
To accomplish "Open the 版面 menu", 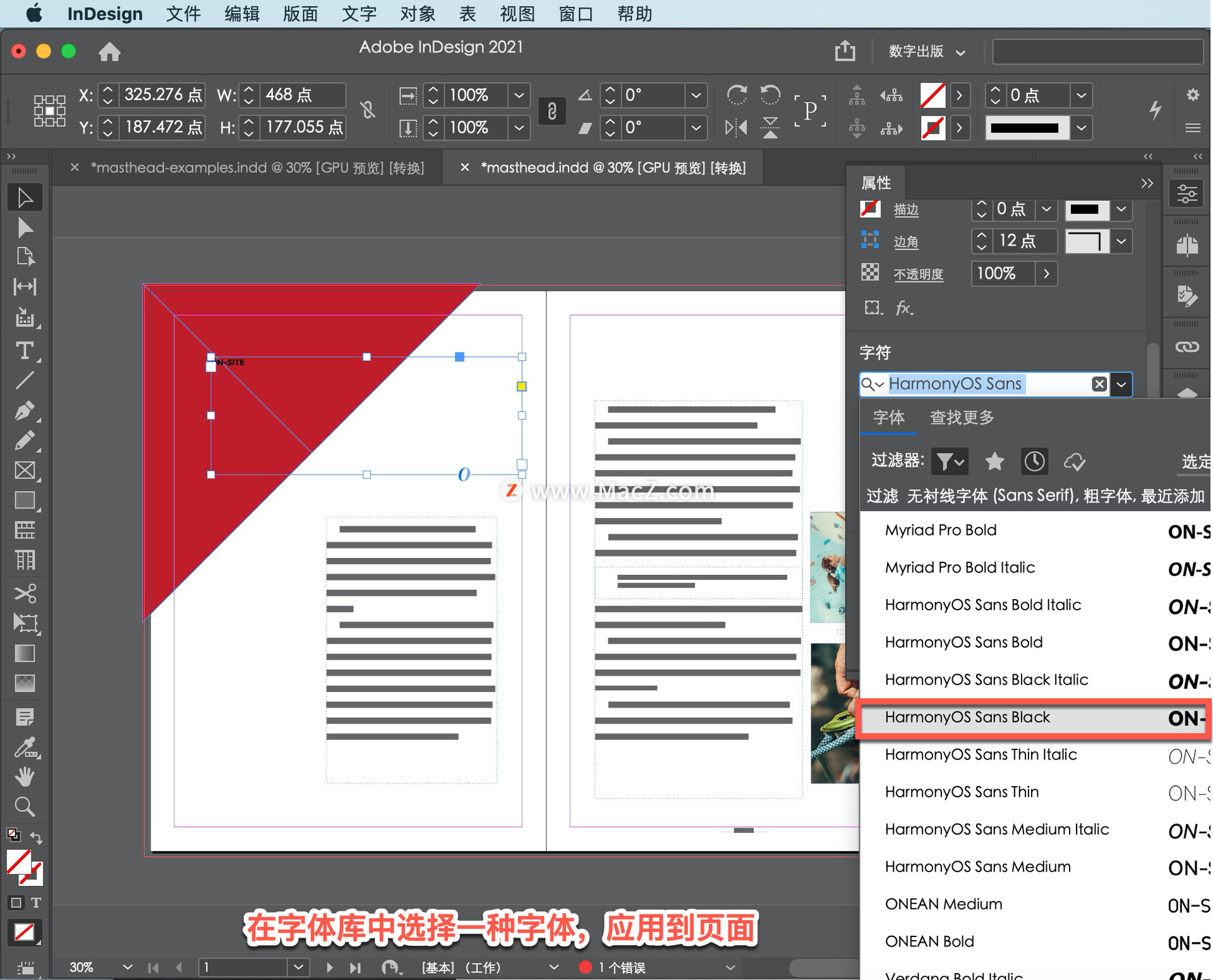I will 301,13.
